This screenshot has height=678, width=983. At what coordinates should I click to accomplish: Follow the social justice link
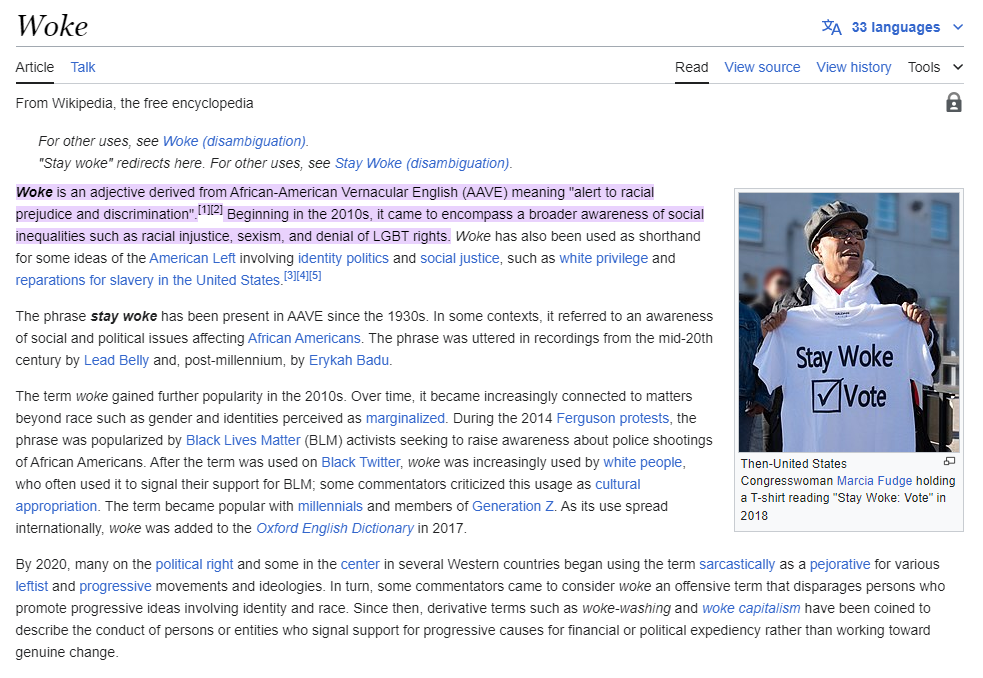click(x=460, y=258)
